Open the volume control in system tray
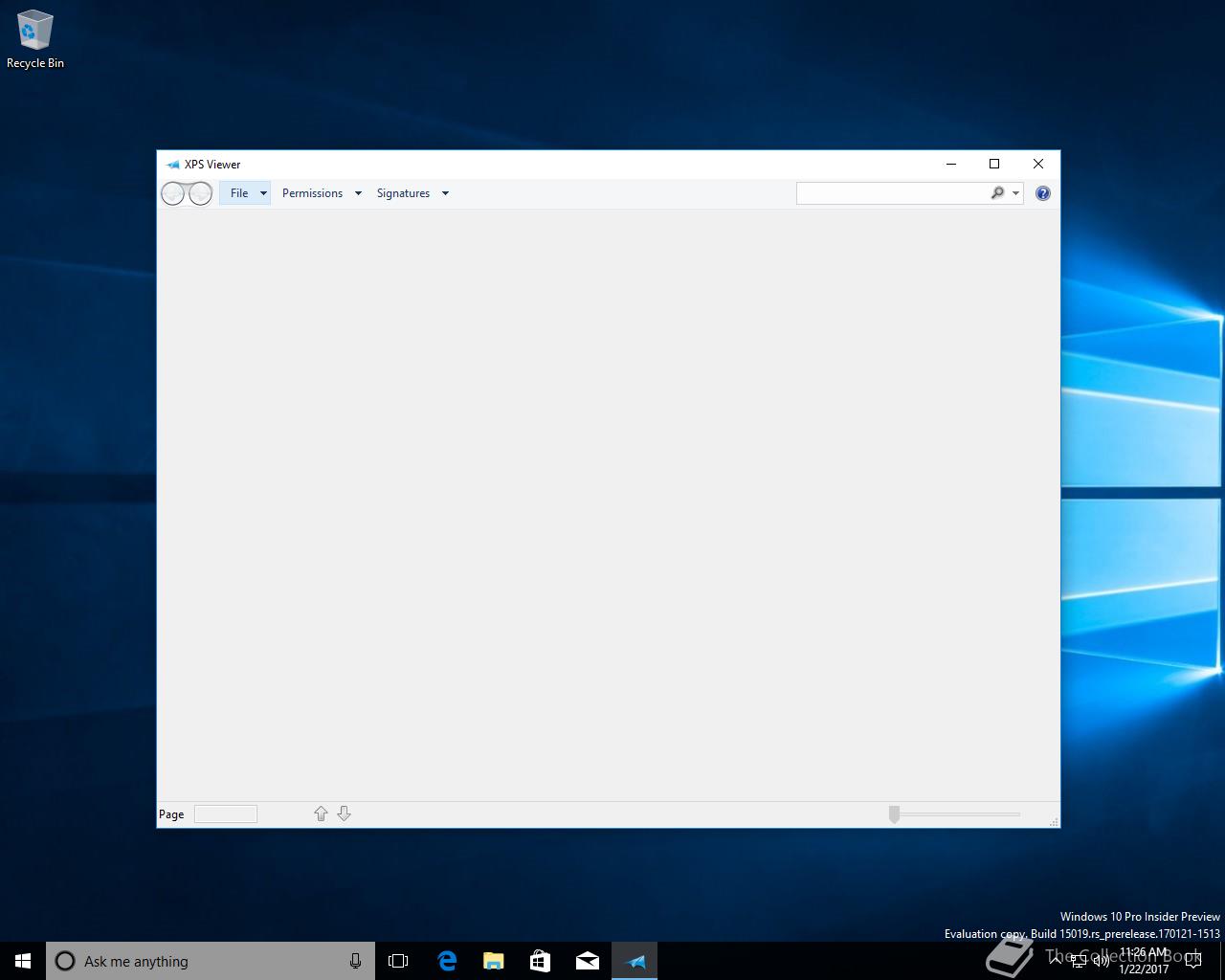 [1102, 961]
